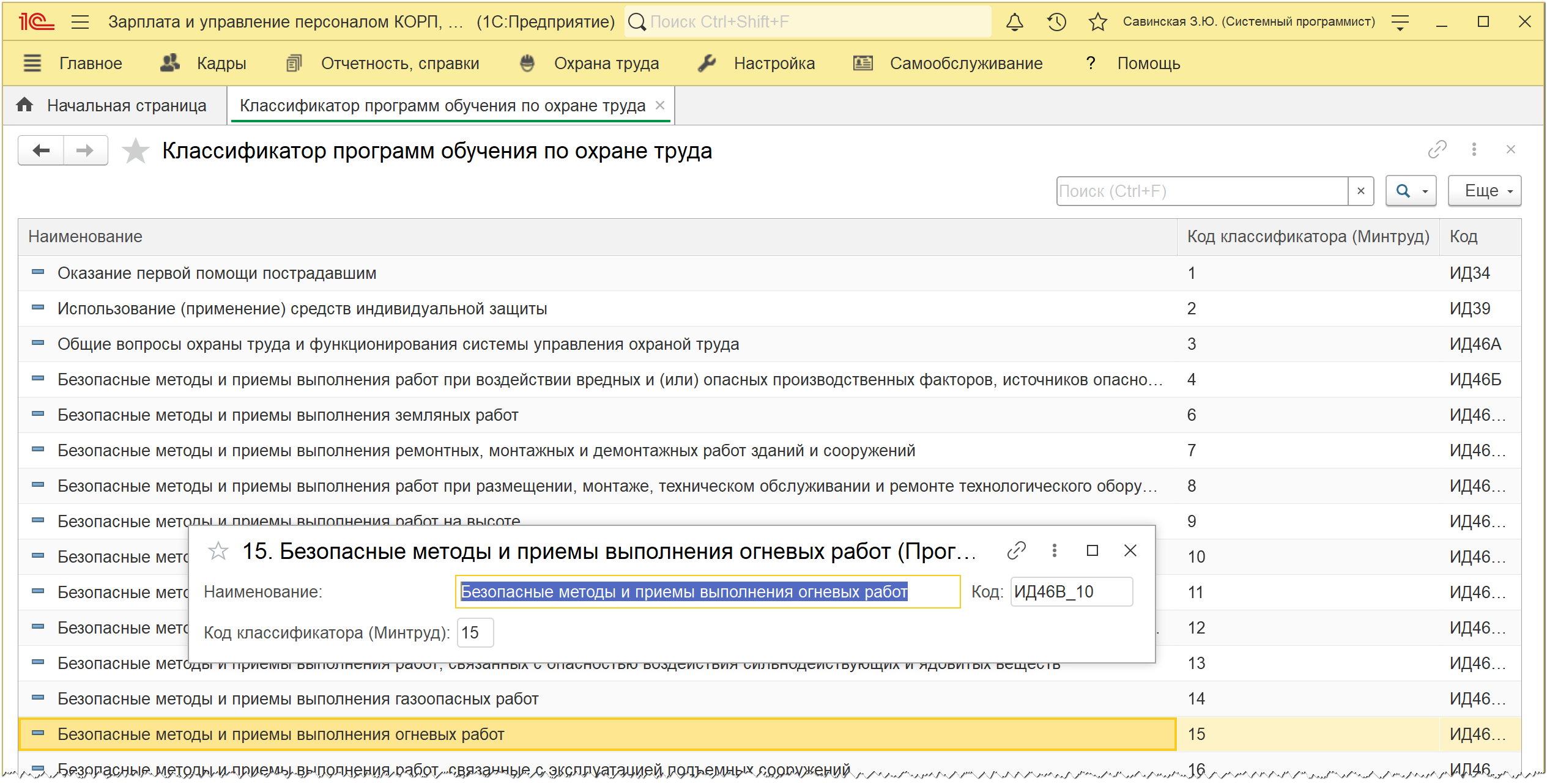The width and height of the screenshot is (1547, 784).
Task: Toggle the classifier page favorite star
Action: click(x=135, y=151)
